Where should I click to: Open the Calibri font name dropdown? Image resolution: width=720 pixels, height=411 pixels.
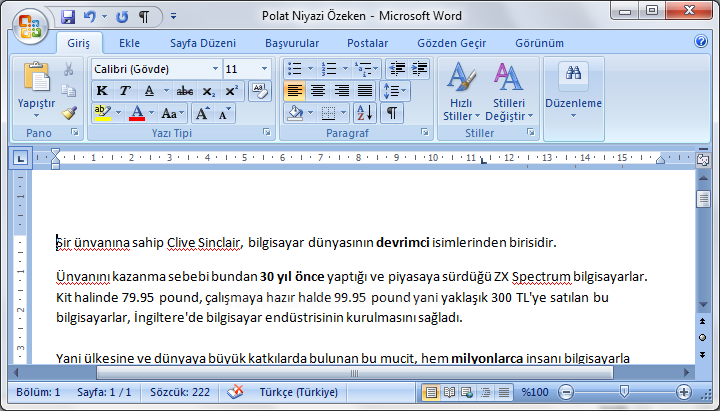tap(215, 69)
